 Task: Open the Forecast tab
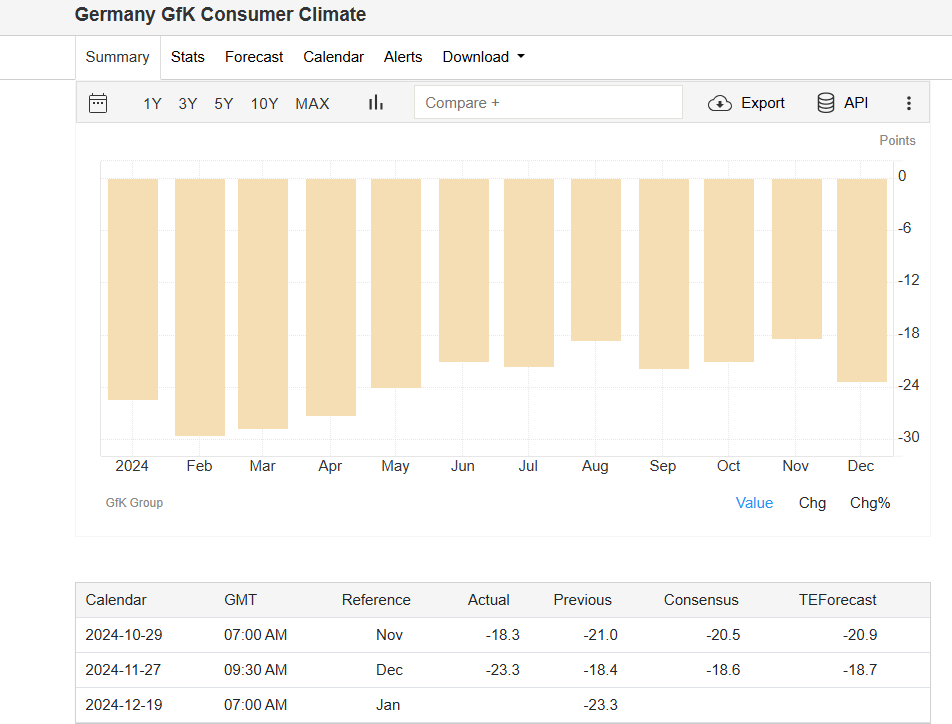254,57
